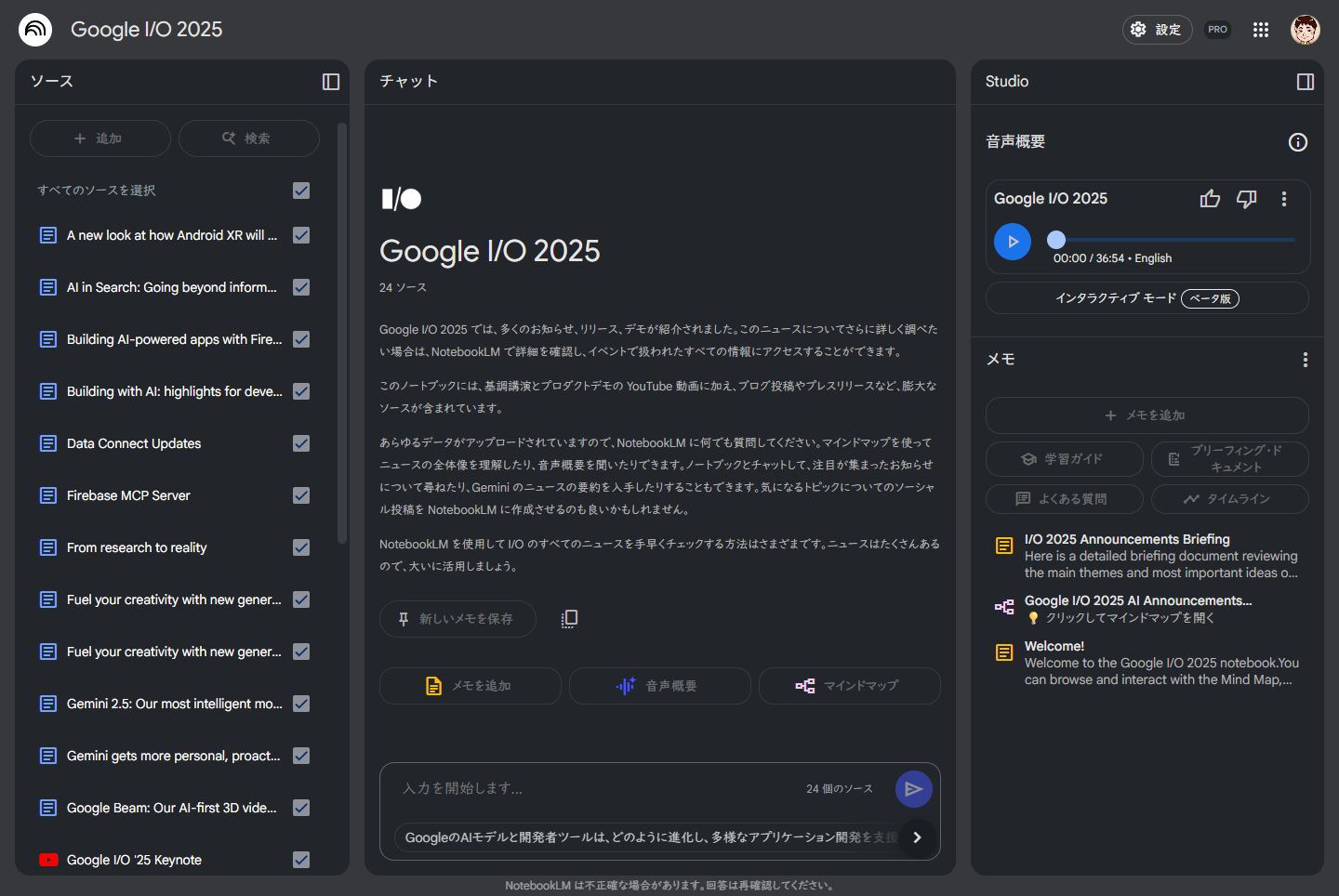Click the note icon for the Welcome! memo

coord(1004,652)
